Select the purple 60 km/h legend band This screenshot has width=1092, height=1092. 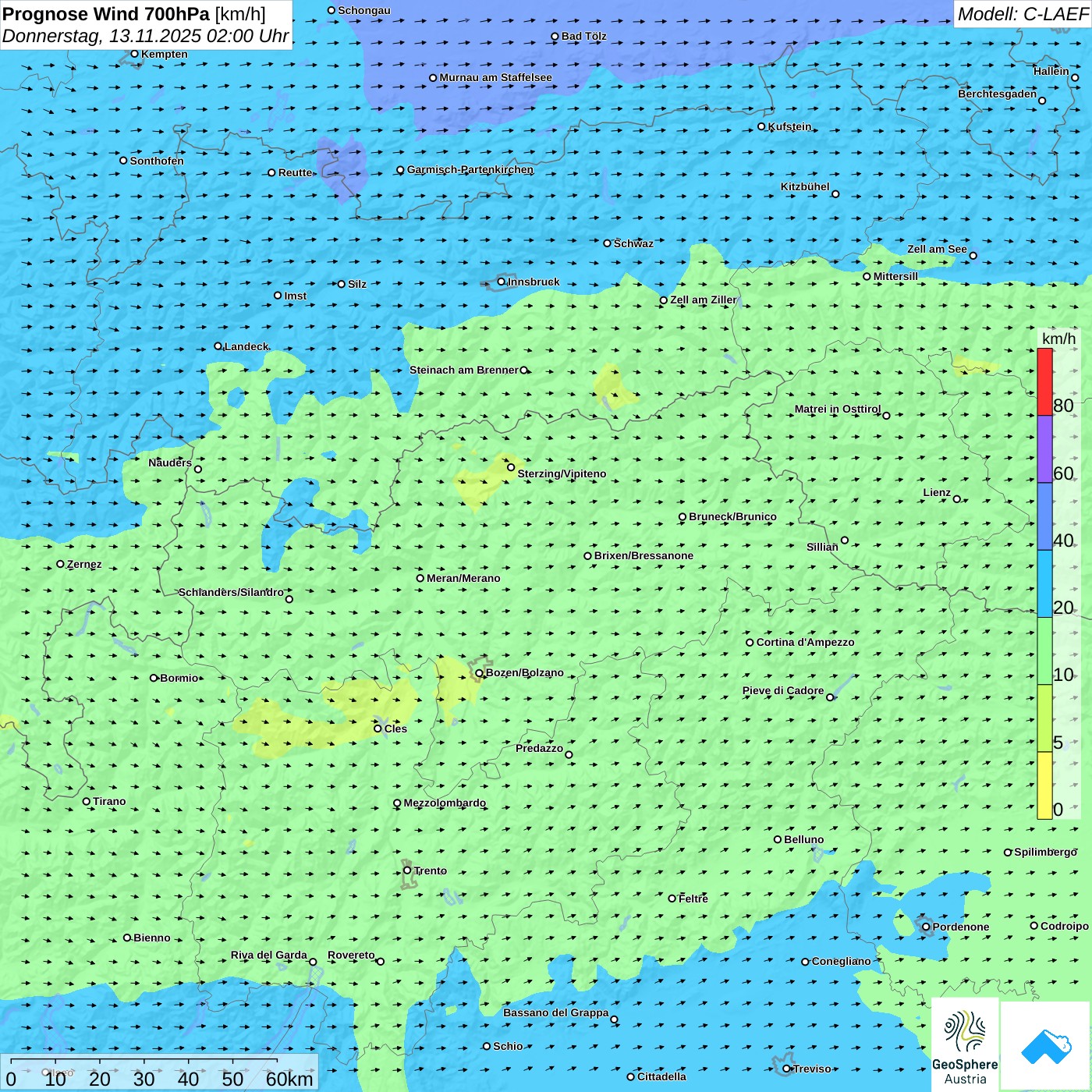[1044, 449]
